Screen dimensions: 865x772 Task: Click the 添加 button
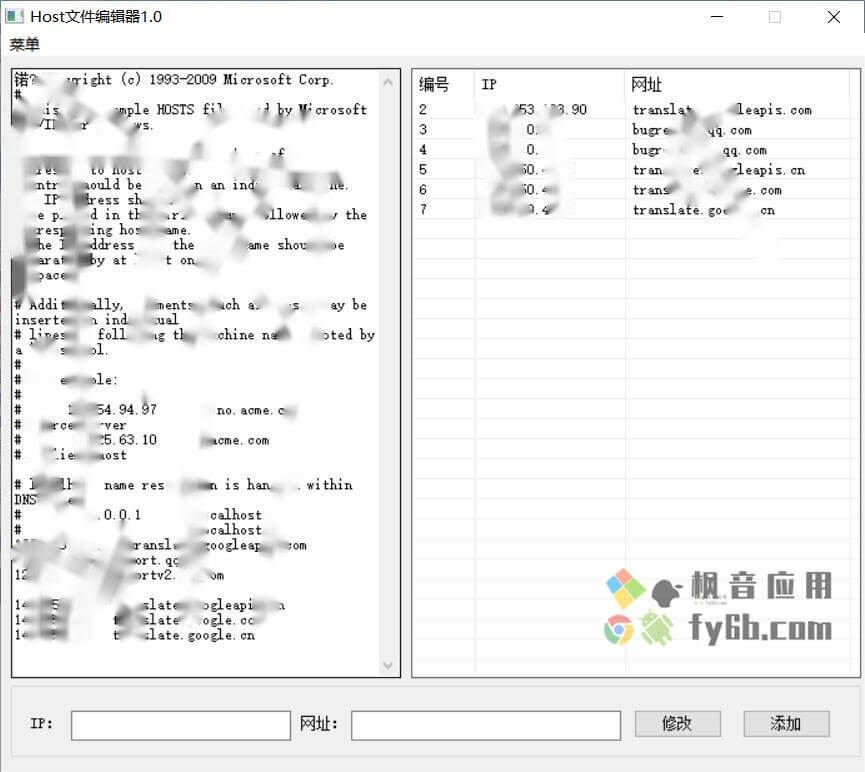(786, 723)
